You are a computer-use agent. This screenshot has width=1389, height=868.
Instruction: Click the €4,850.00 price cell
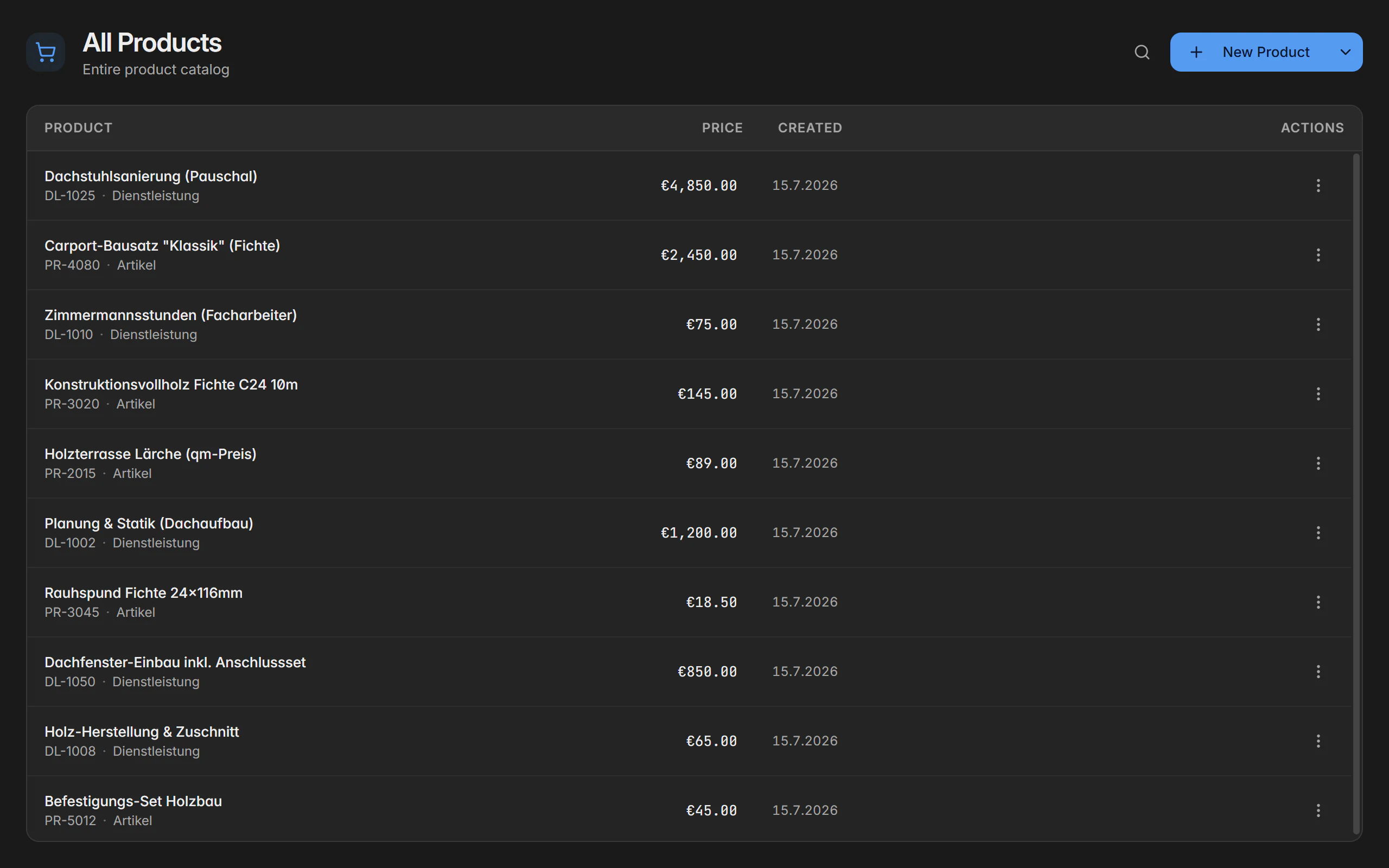[x=698, y=186]
